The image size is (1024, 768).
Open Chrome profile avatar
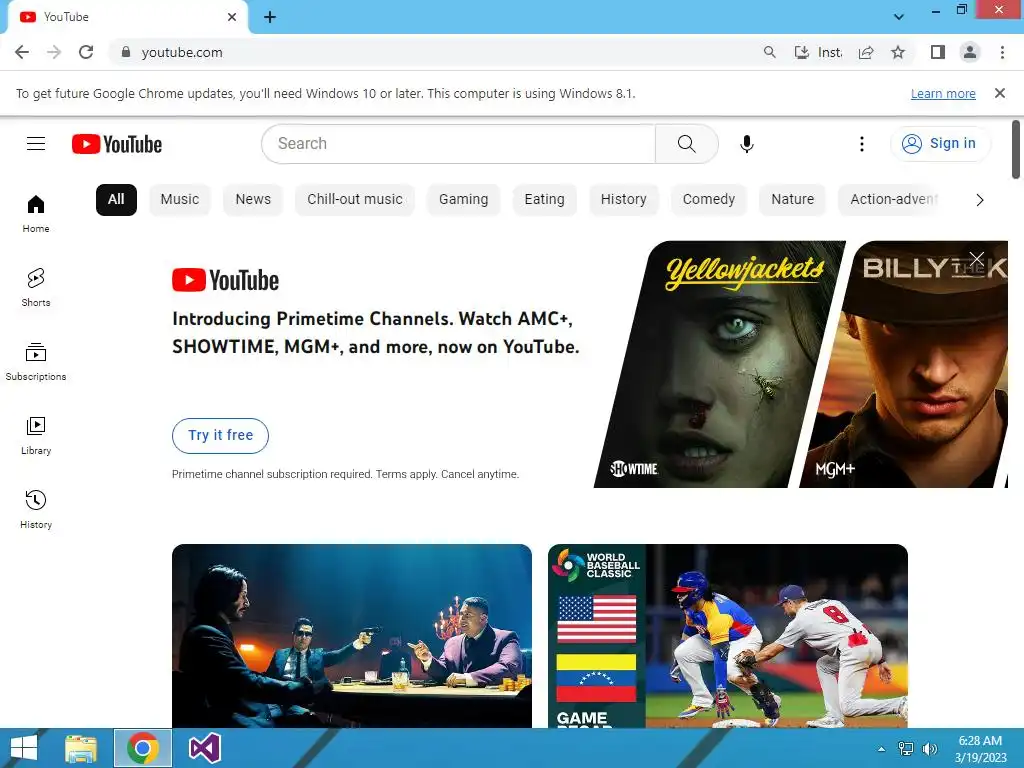970,52
